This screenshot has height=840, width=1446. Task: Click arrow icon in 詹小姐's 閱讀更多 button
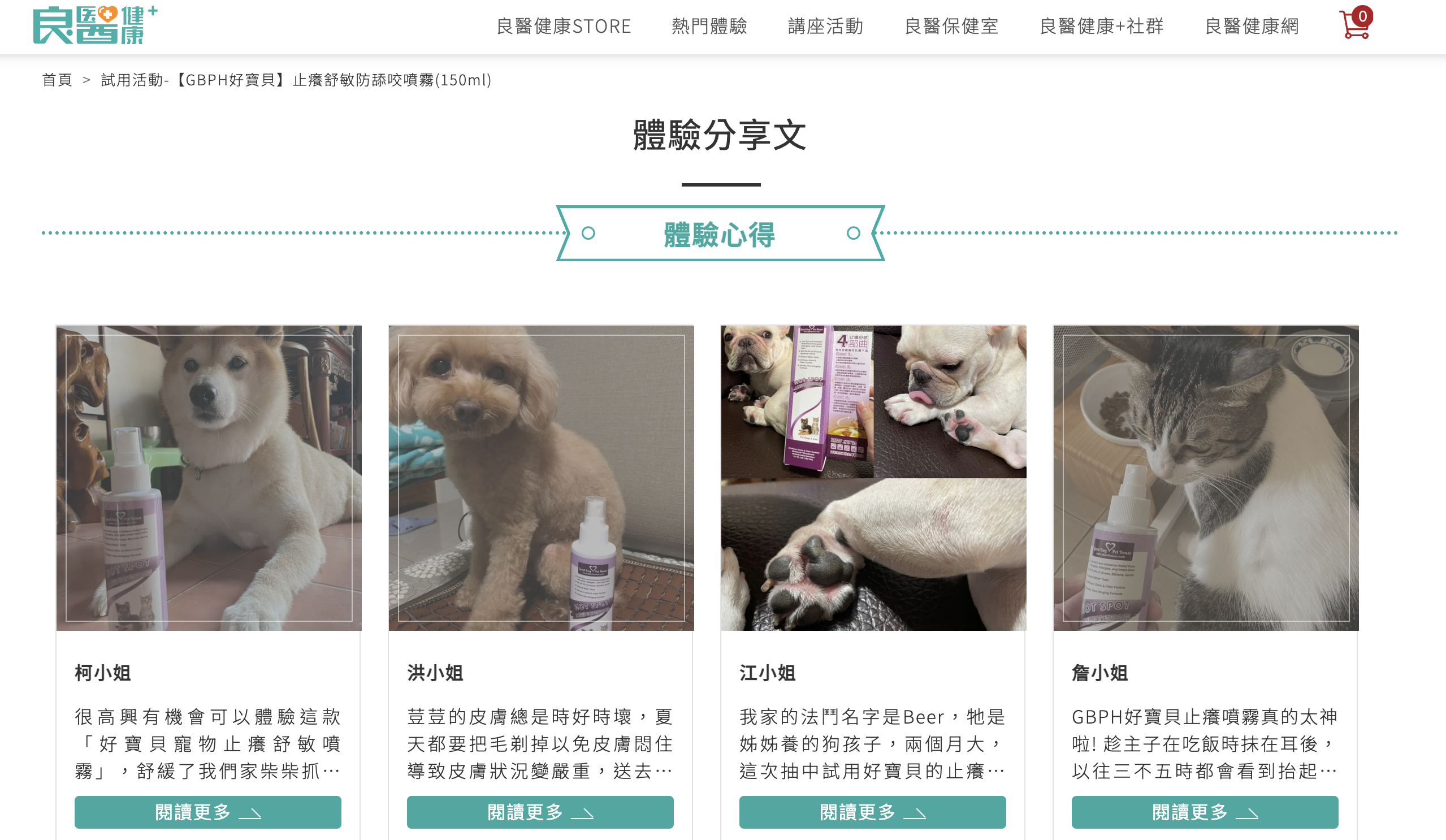[1247, 813]
